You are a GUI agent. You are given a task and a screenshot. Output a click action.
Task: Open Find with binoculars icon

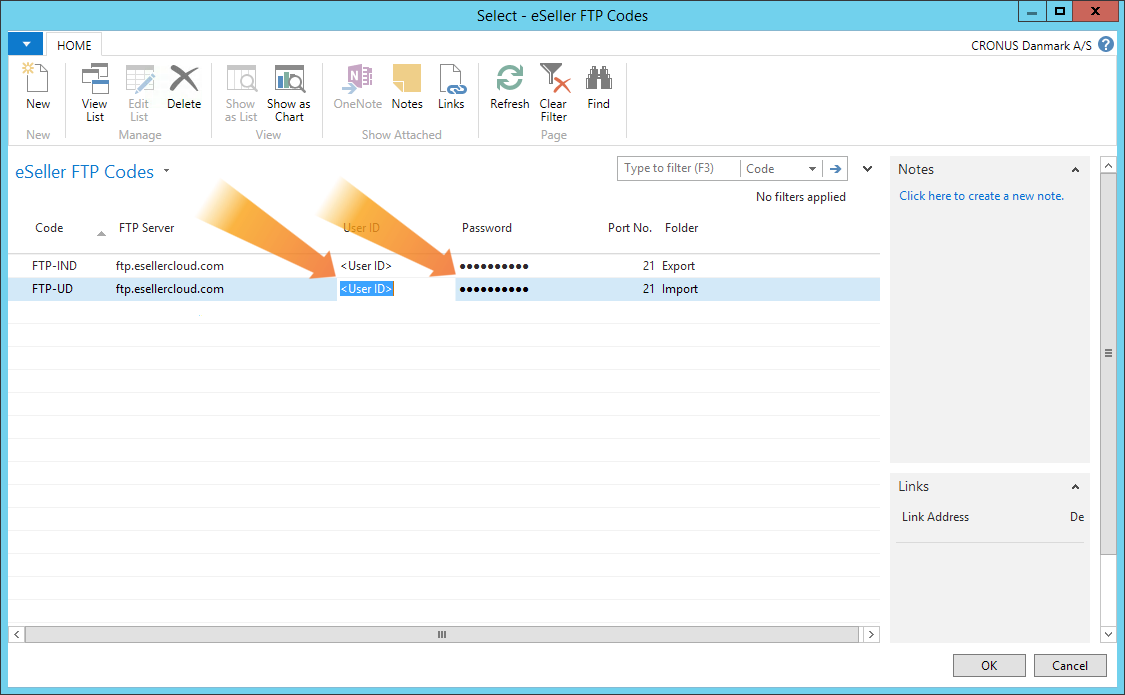click(x=598, y=87)
